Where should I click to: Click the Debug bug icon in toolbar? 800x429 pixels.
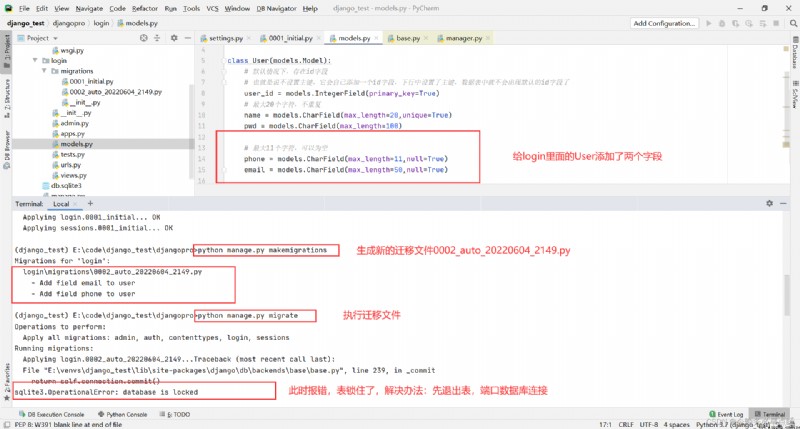click(722, 23)
